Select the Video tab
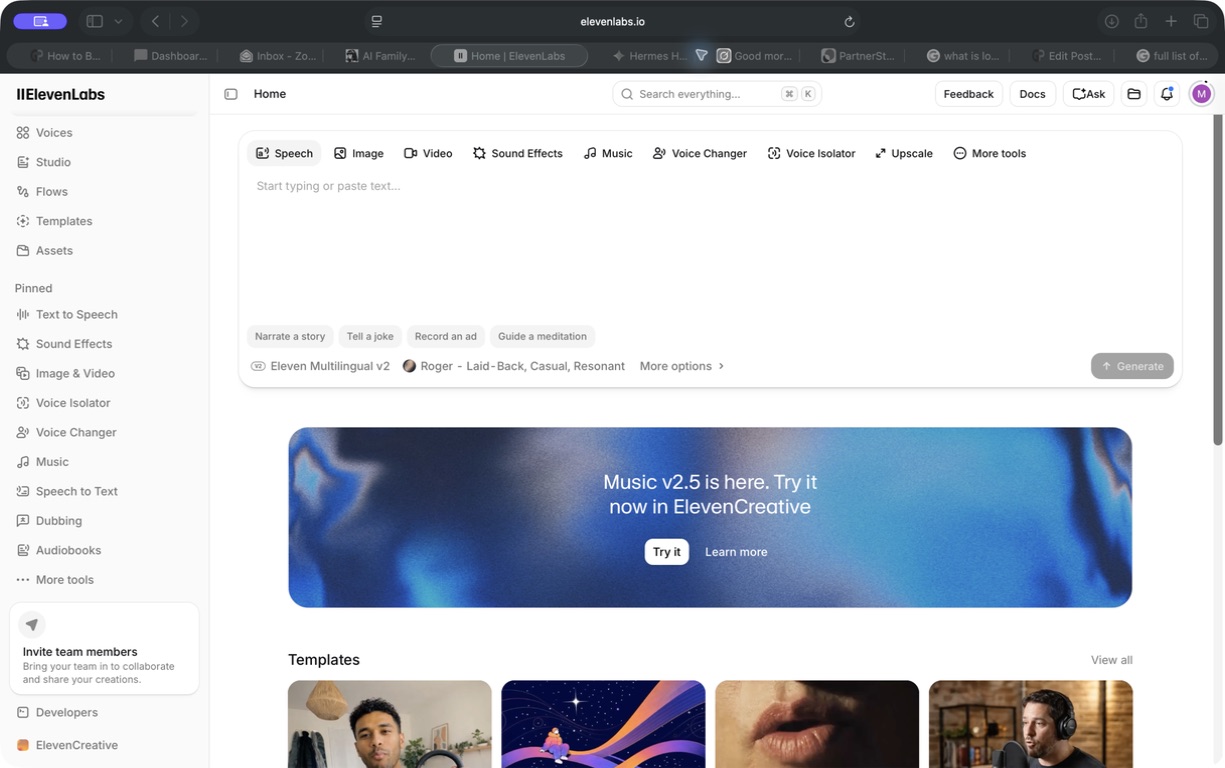Image resolution: width=1225 pixels, height=768 pixels. 428,153
